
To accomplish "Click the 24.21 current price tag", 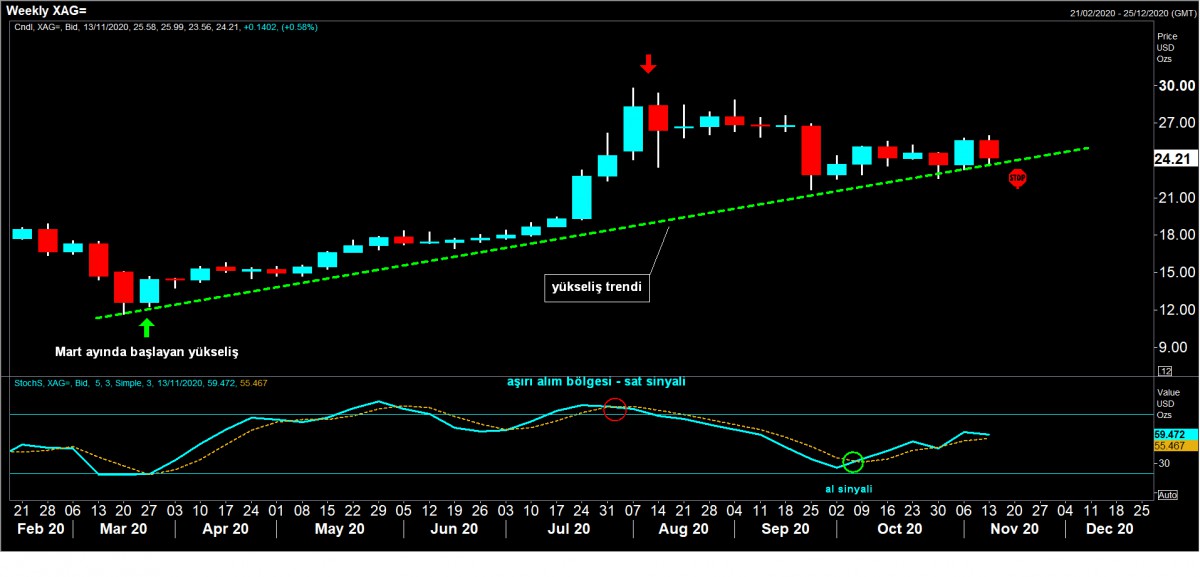I will pyautogui.click(x=1170, y=159).
